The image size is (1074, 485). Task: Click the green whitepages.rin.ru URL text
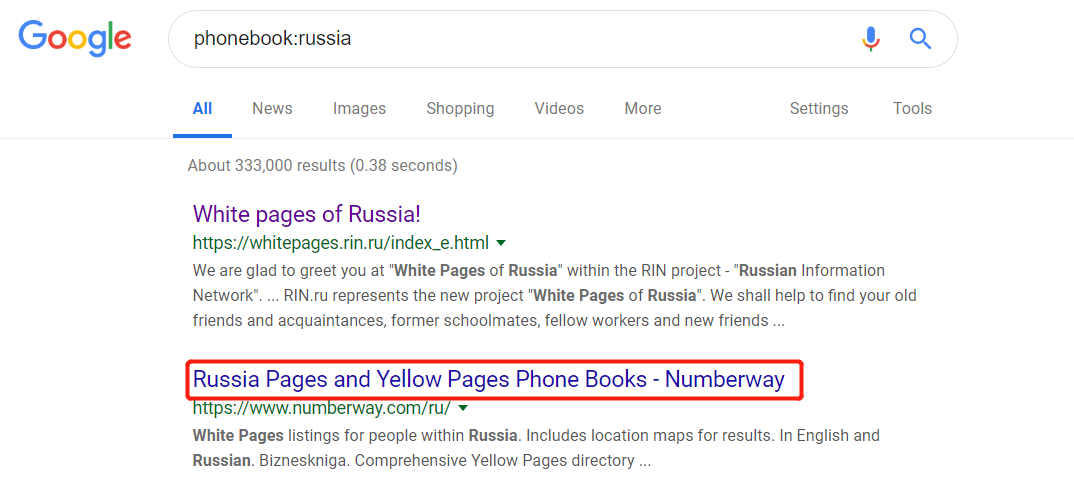click(x=340, y=243)
